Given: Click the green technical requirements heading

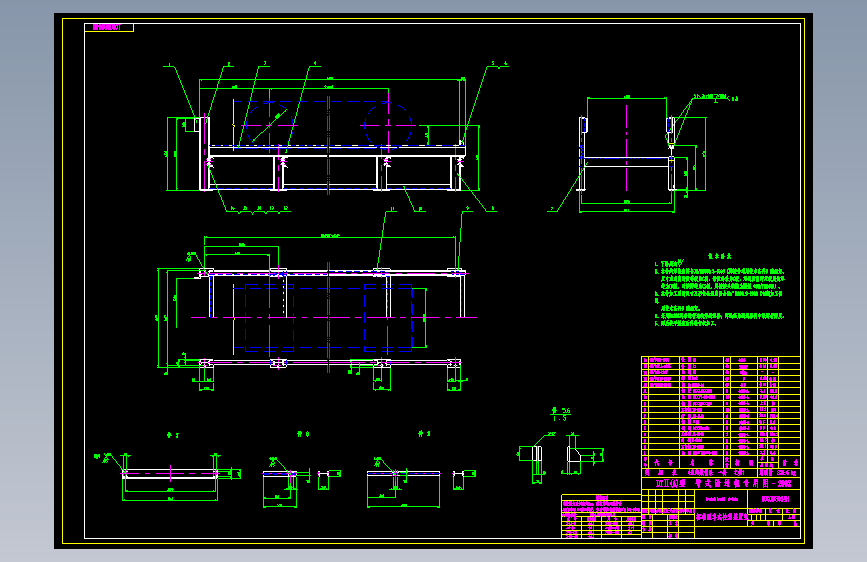Looking at the screenshot, I should coord(719,256).
